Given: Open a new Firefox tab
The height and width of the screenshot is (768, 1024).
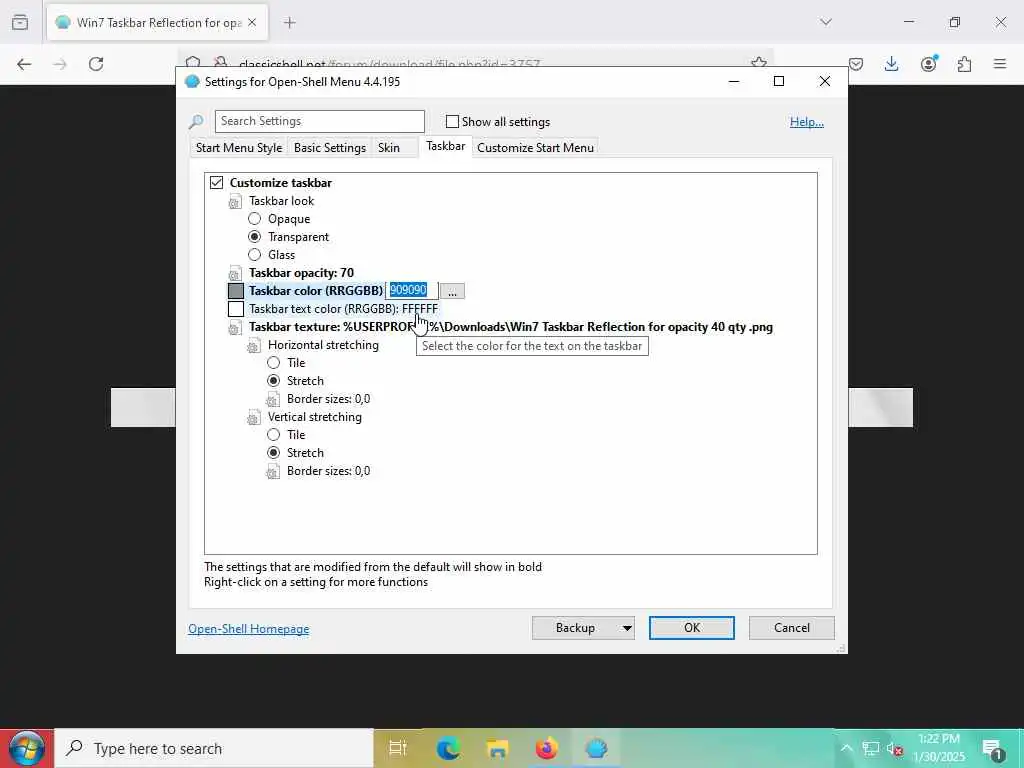Looking at the screenshot, I should 290,23.
